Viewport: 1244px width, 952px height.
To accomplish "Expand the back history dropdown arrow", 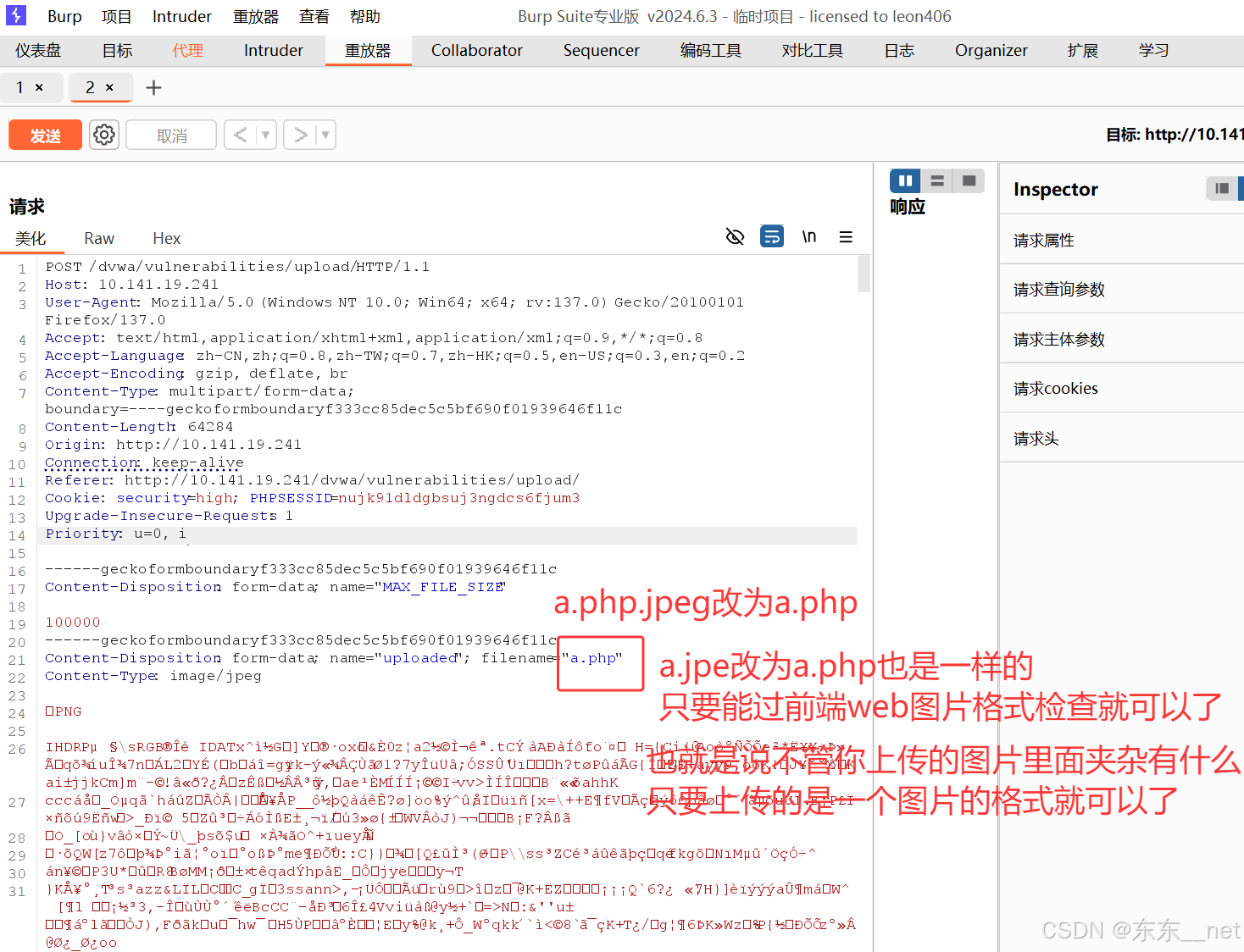I will point(266,135).
